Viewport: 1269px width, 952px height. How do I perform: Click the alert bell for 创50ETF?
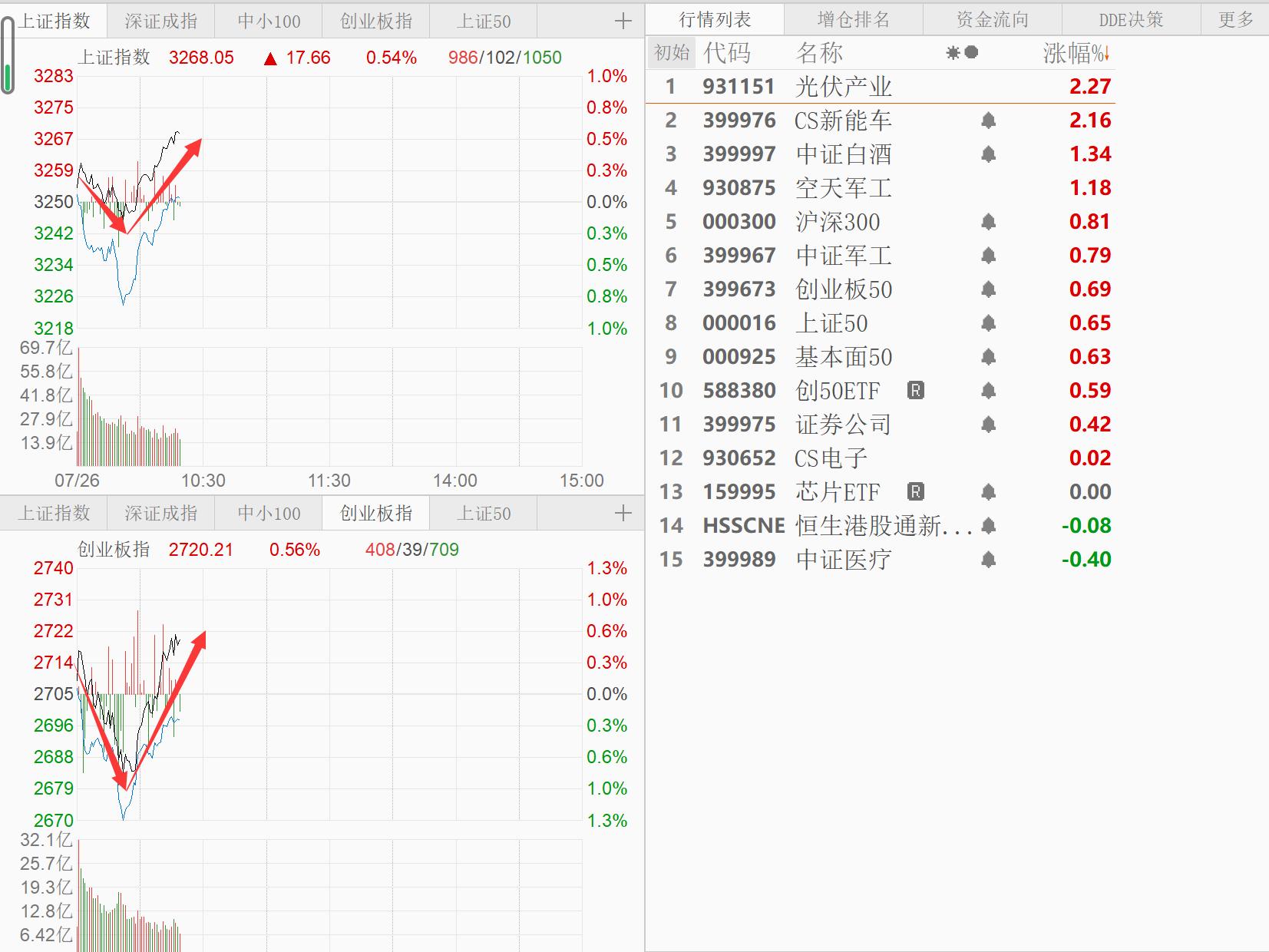click(989, 391)
